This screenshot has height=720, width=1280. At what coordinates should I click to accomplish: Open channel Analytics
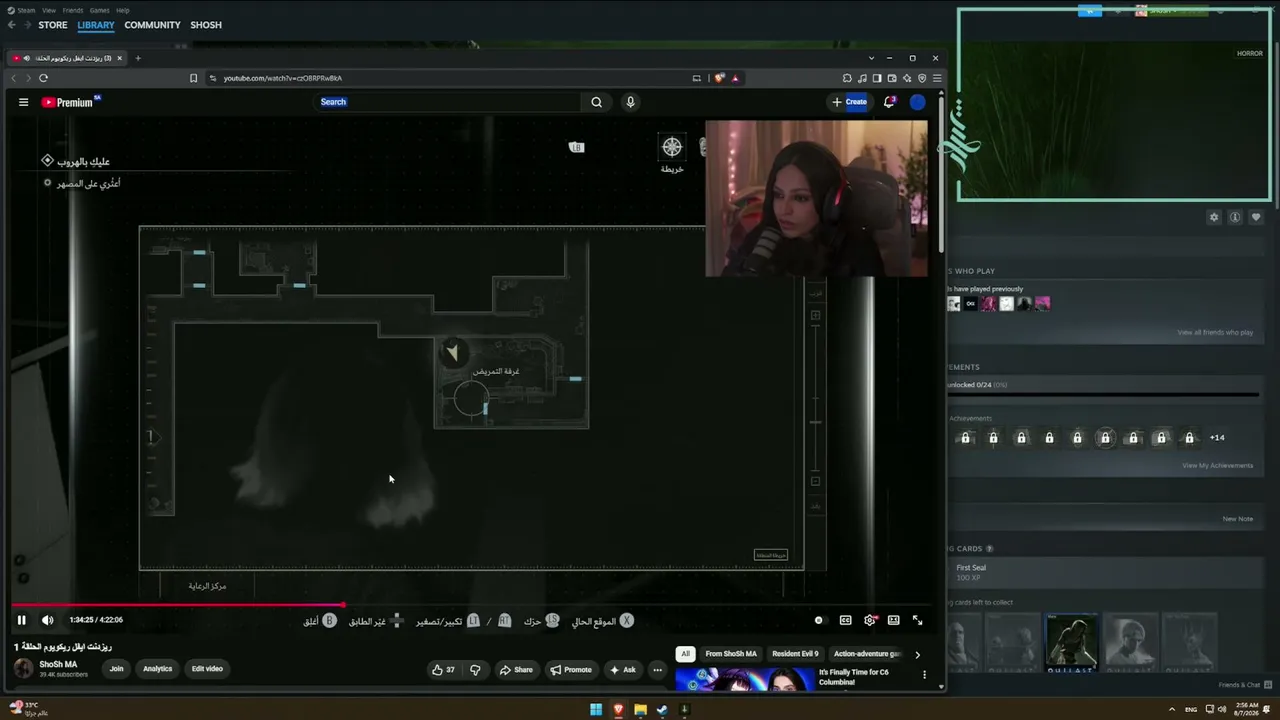pyautogui.click(x=157, y=669)
